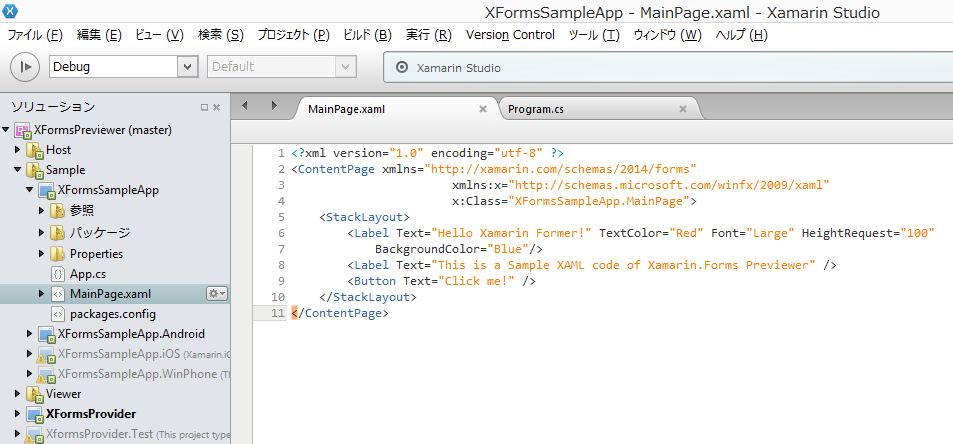Click the Xamarin Studio app icon in title bar
Screen dimensions: 953x444
[11, 11]
